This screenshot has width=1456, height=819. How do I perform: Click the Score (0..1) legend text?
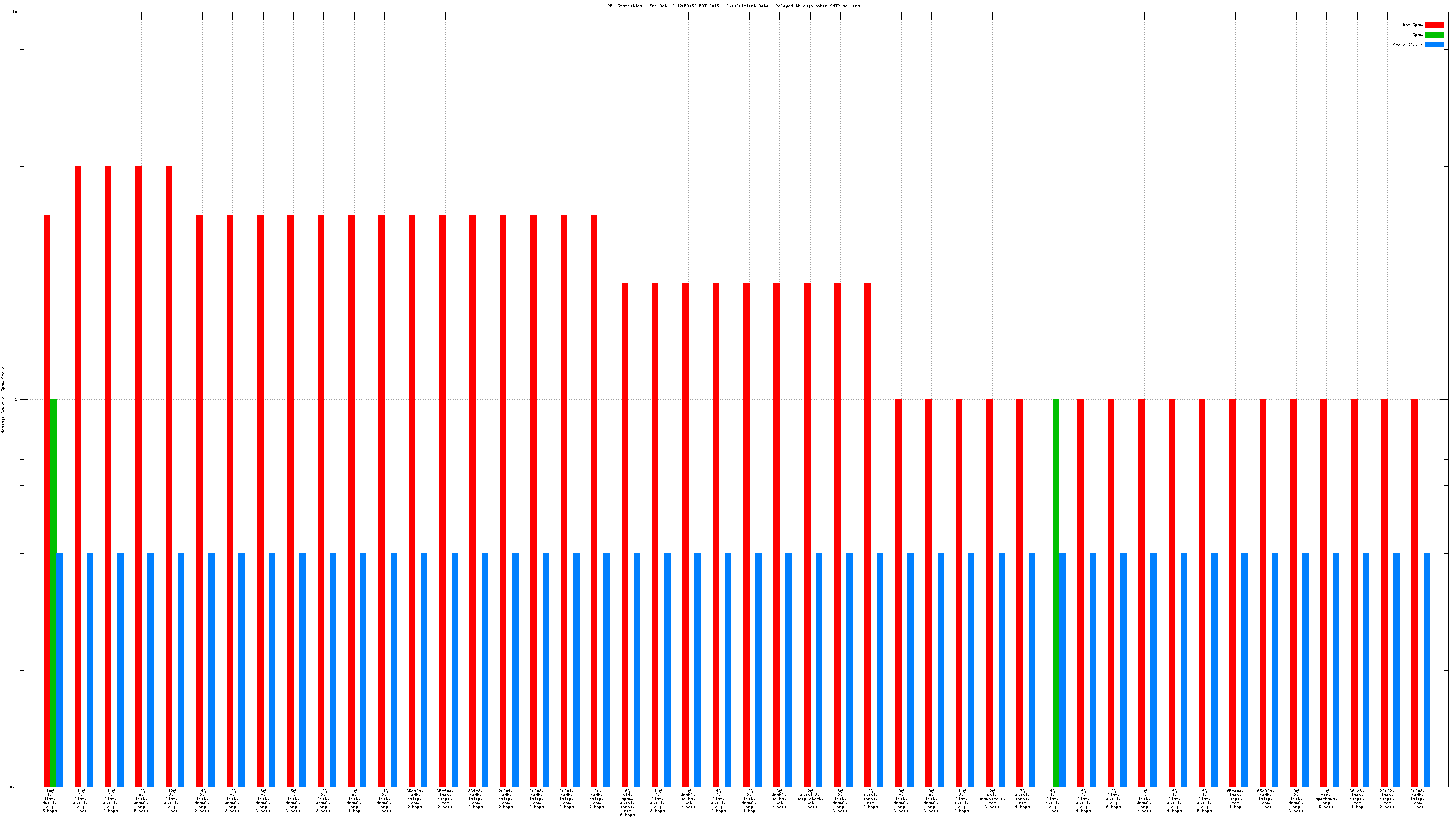click(1407, 45)
